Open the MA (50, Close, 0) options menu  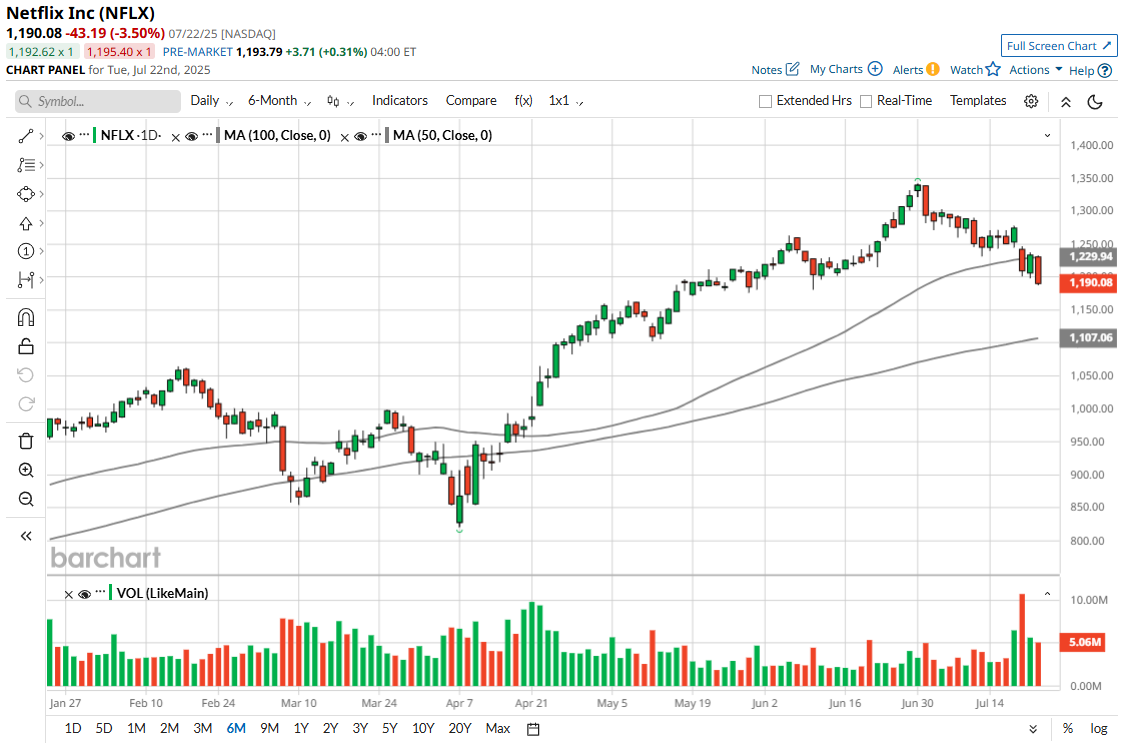(376, 134)
